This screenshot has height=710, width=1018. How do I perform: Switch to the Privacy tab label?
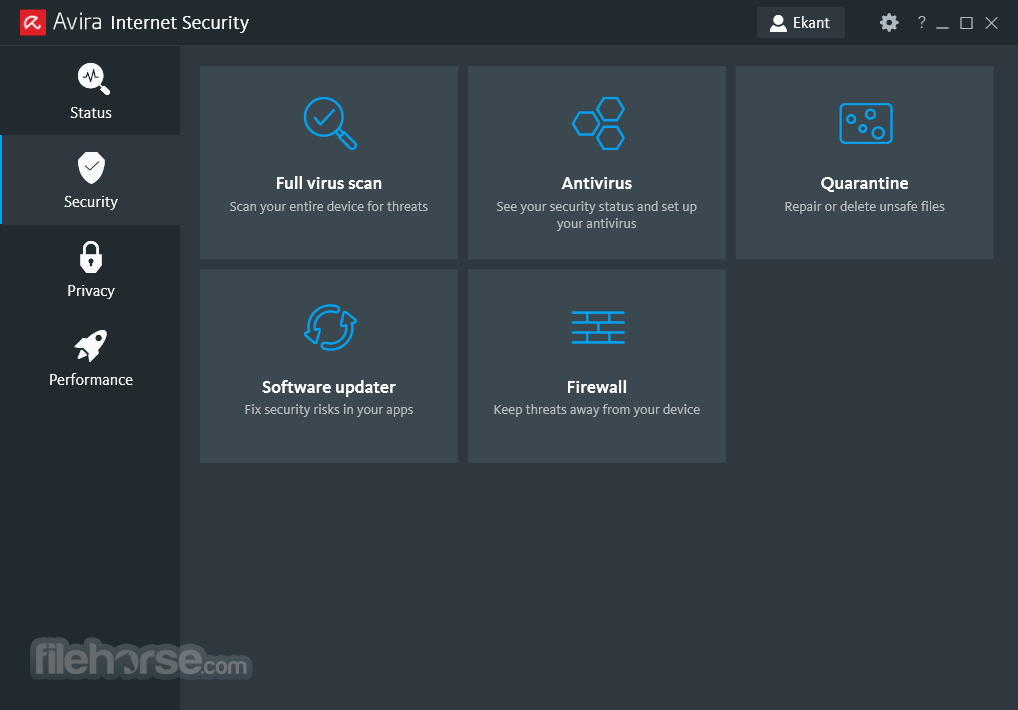tap(91, 291)
